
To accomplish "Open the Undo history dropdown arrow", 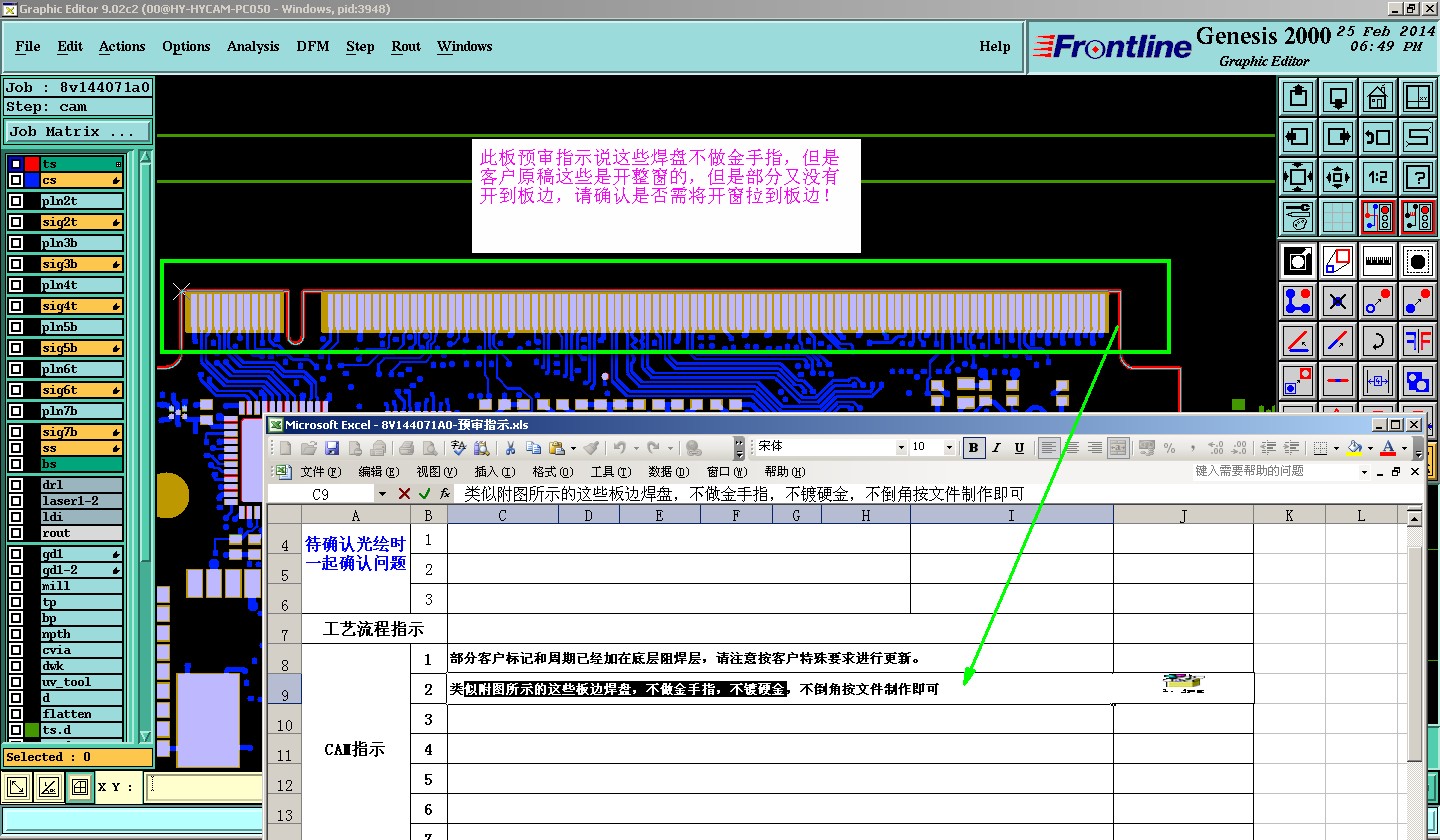I will (635, 448).
